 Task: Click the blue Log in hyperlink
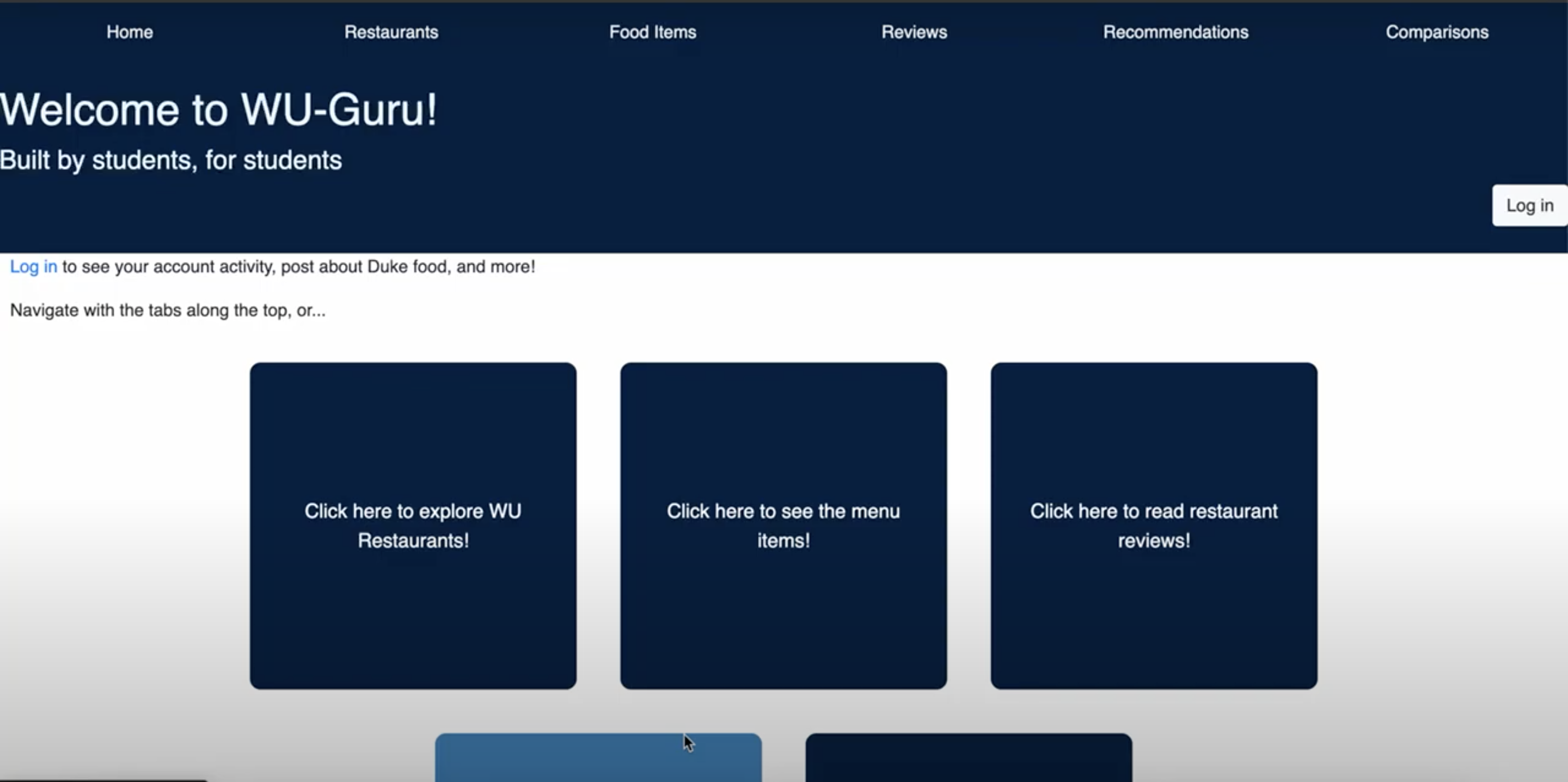33,266
